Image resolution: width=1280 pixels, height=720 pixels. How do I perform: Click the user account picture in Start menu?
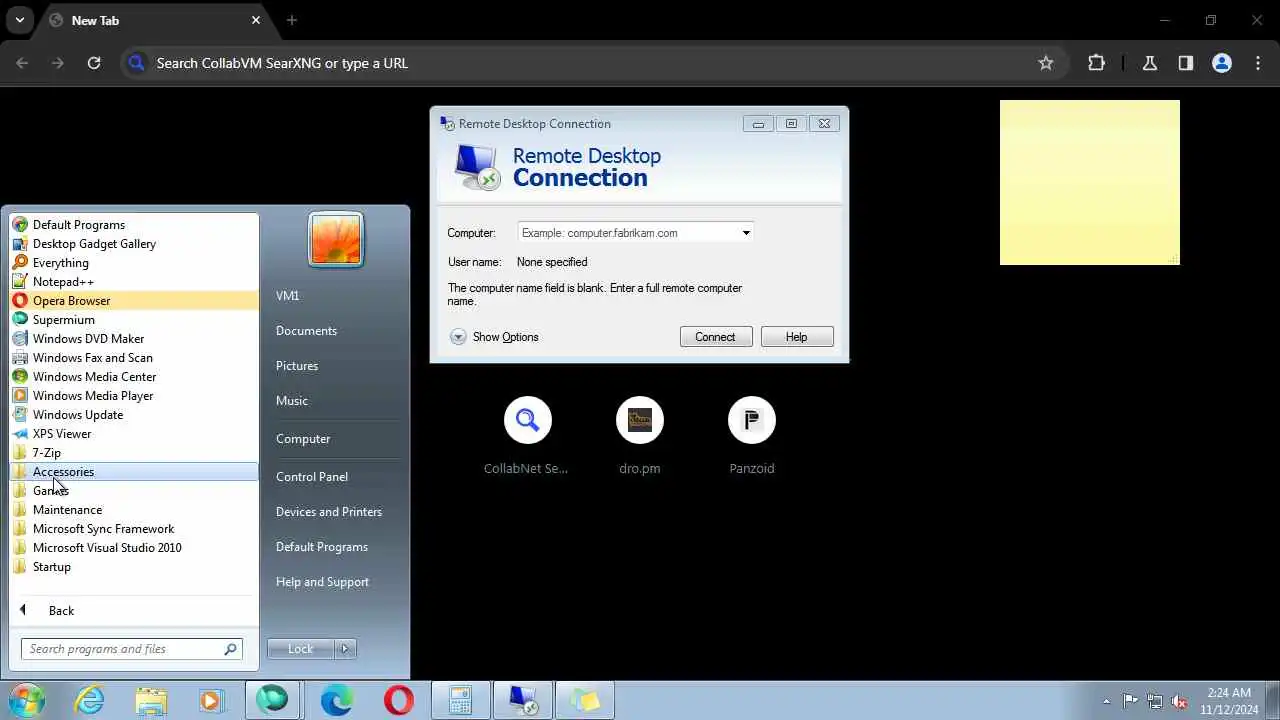[x=336, y=240]
